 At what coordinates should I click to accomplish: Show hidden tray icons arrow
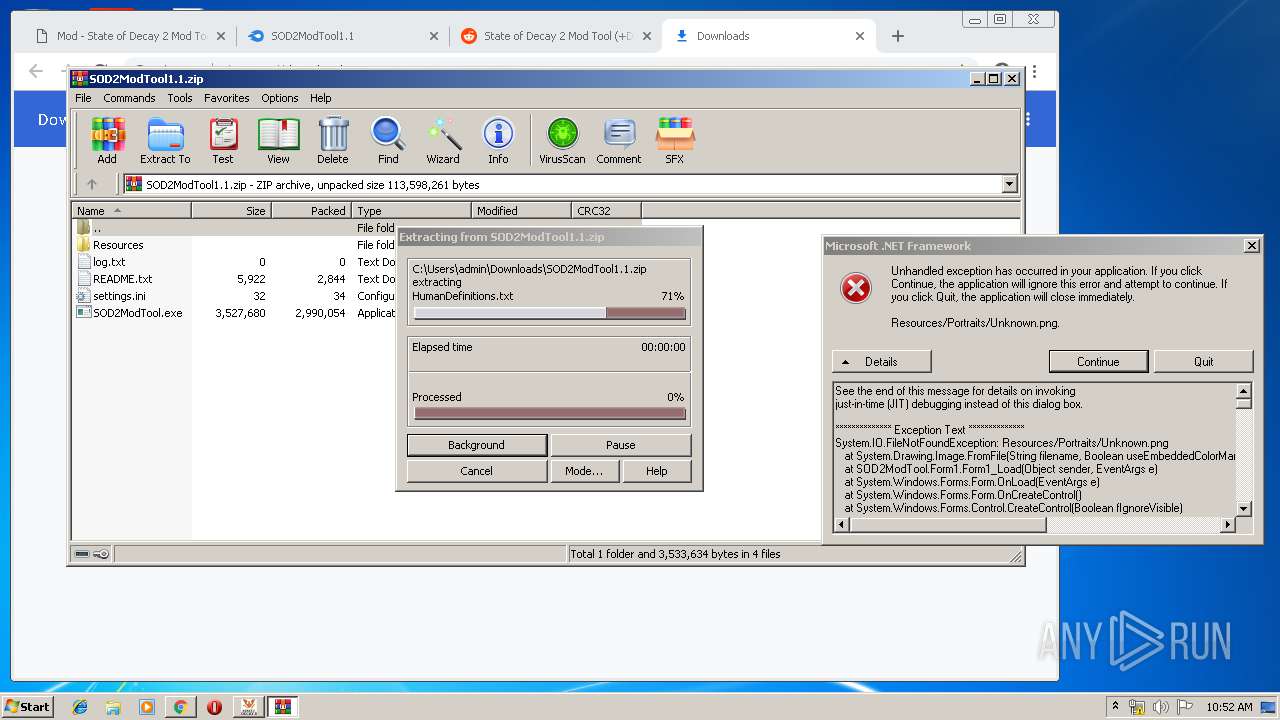pos(1115,707)
